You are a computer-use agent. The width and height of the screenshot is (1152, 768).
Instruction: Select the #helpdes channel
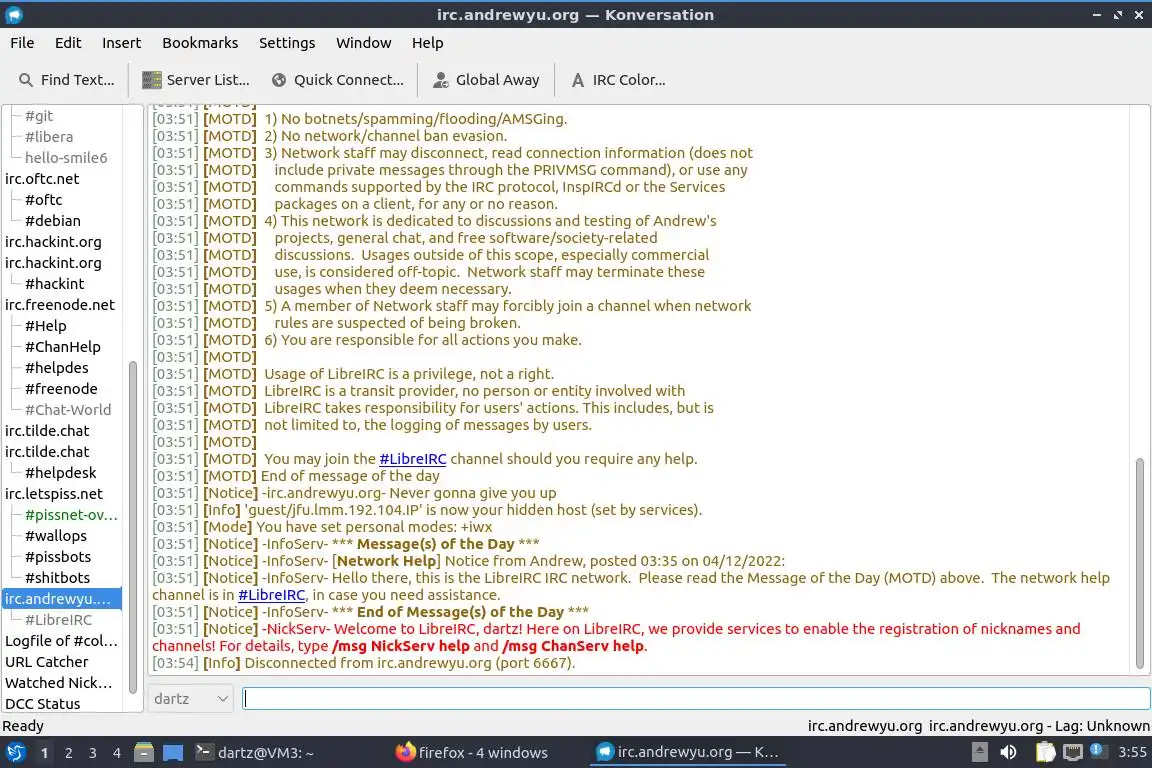point(56,367)
